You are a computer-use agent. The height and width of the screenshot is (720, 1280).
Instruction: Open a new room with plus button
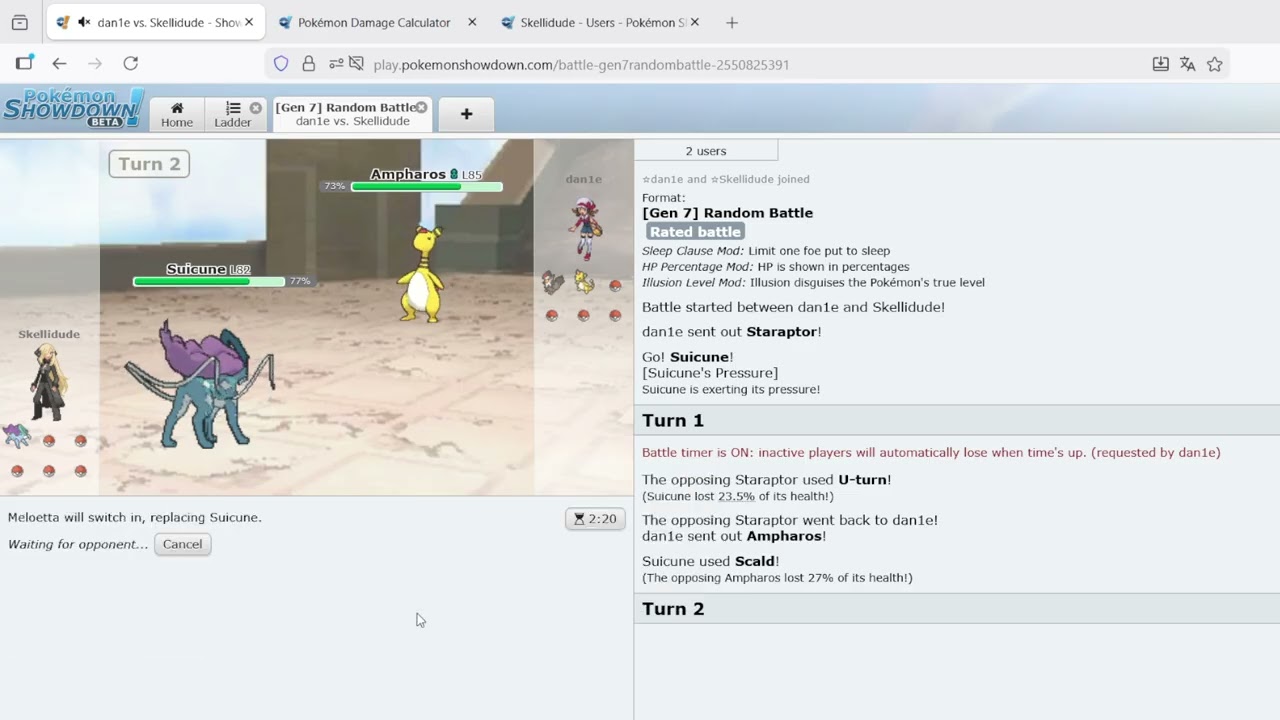466,114
